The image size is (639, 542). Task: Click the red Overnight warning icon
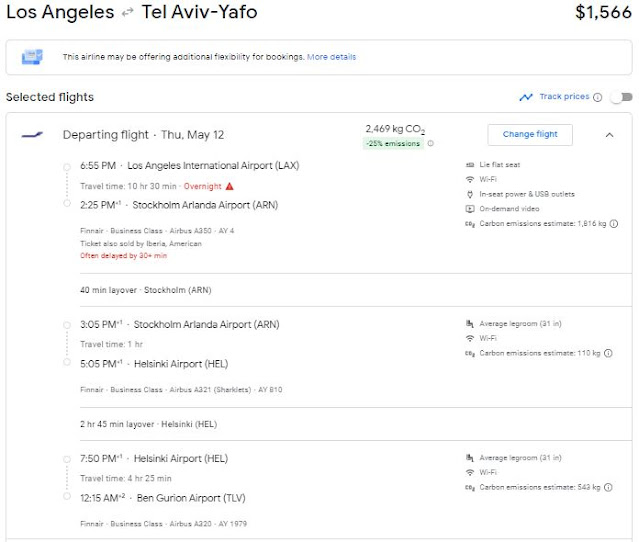(229, 186)
